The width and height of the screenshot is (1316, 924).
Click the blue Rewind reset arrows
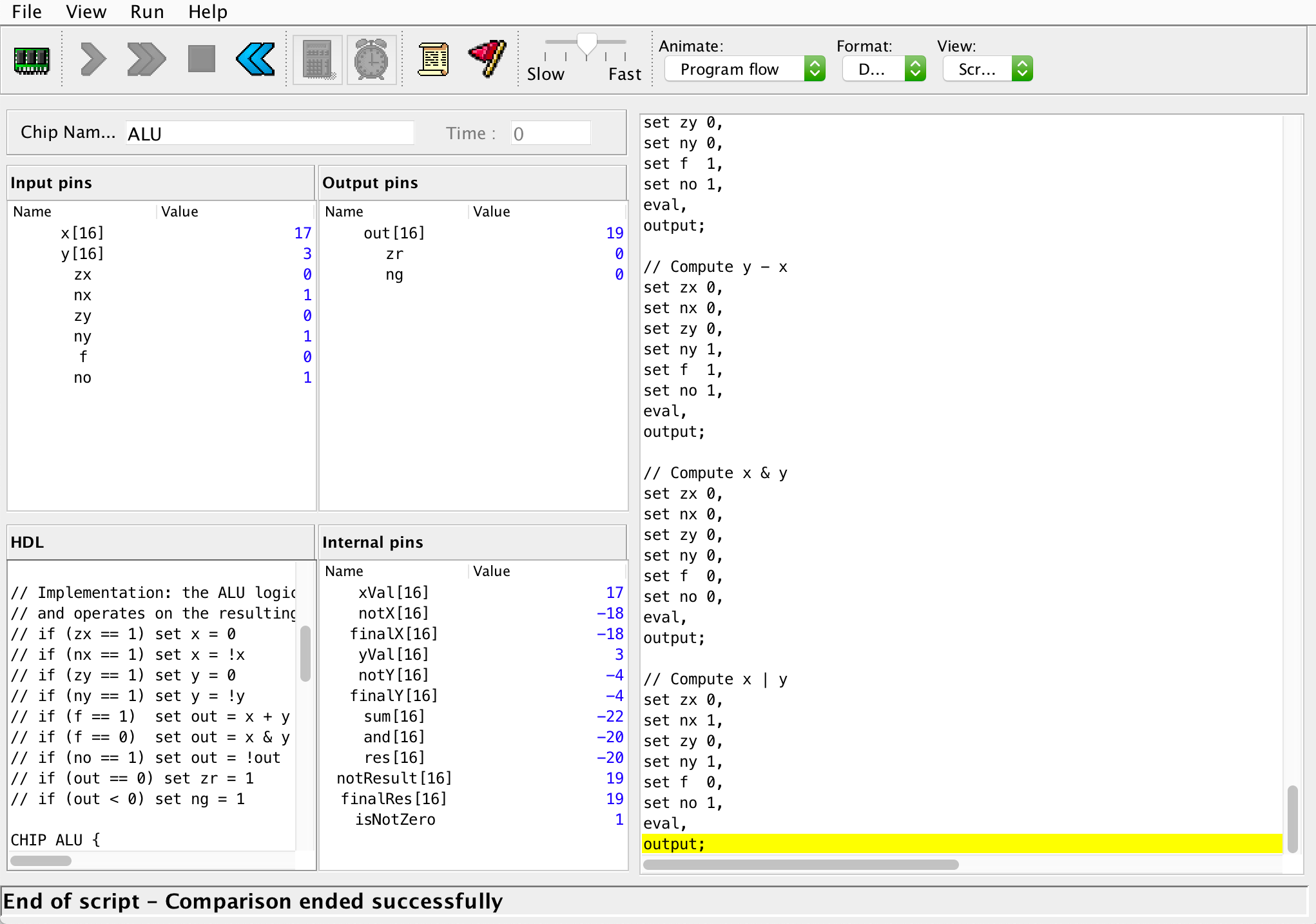256,60
